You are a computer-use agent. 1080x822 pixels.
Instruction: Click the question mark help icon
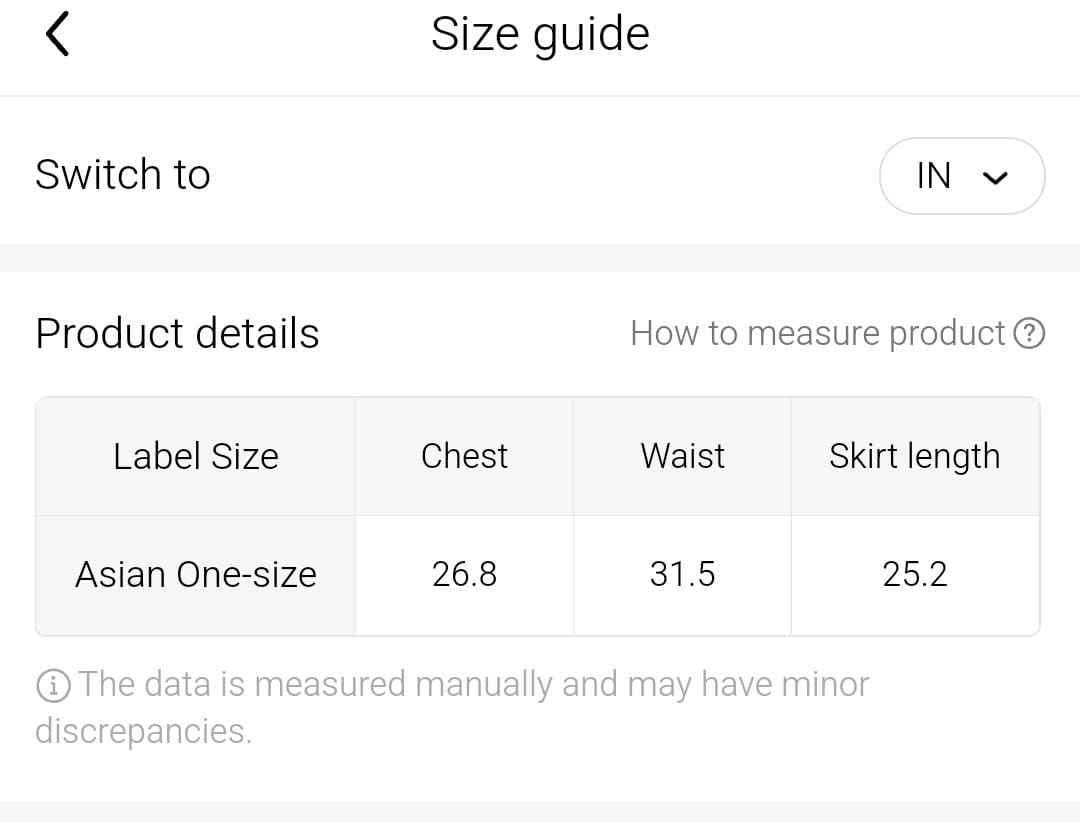(x=1029, y=333)
